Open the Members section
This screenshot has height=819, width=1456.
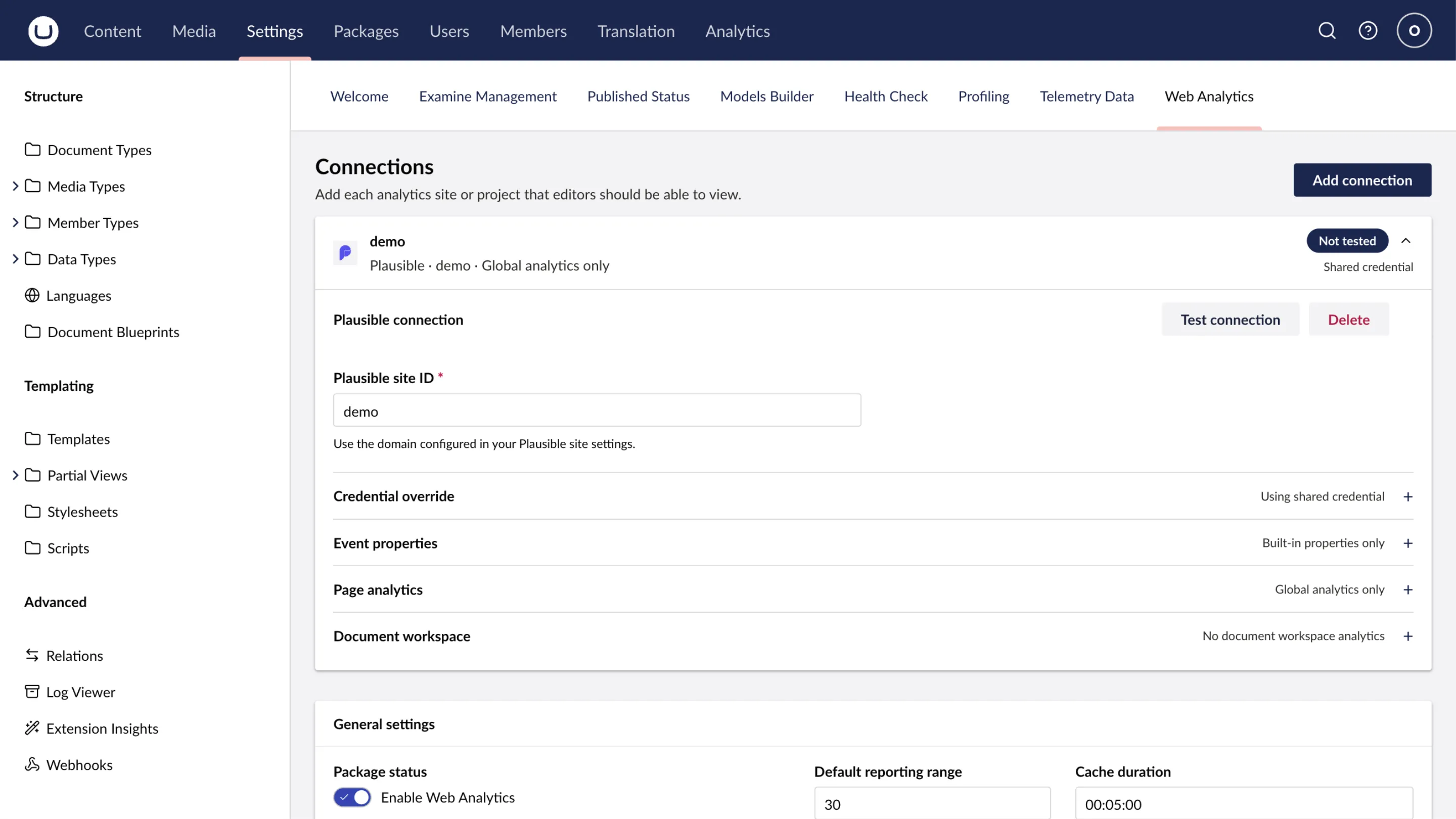[533, 30]
